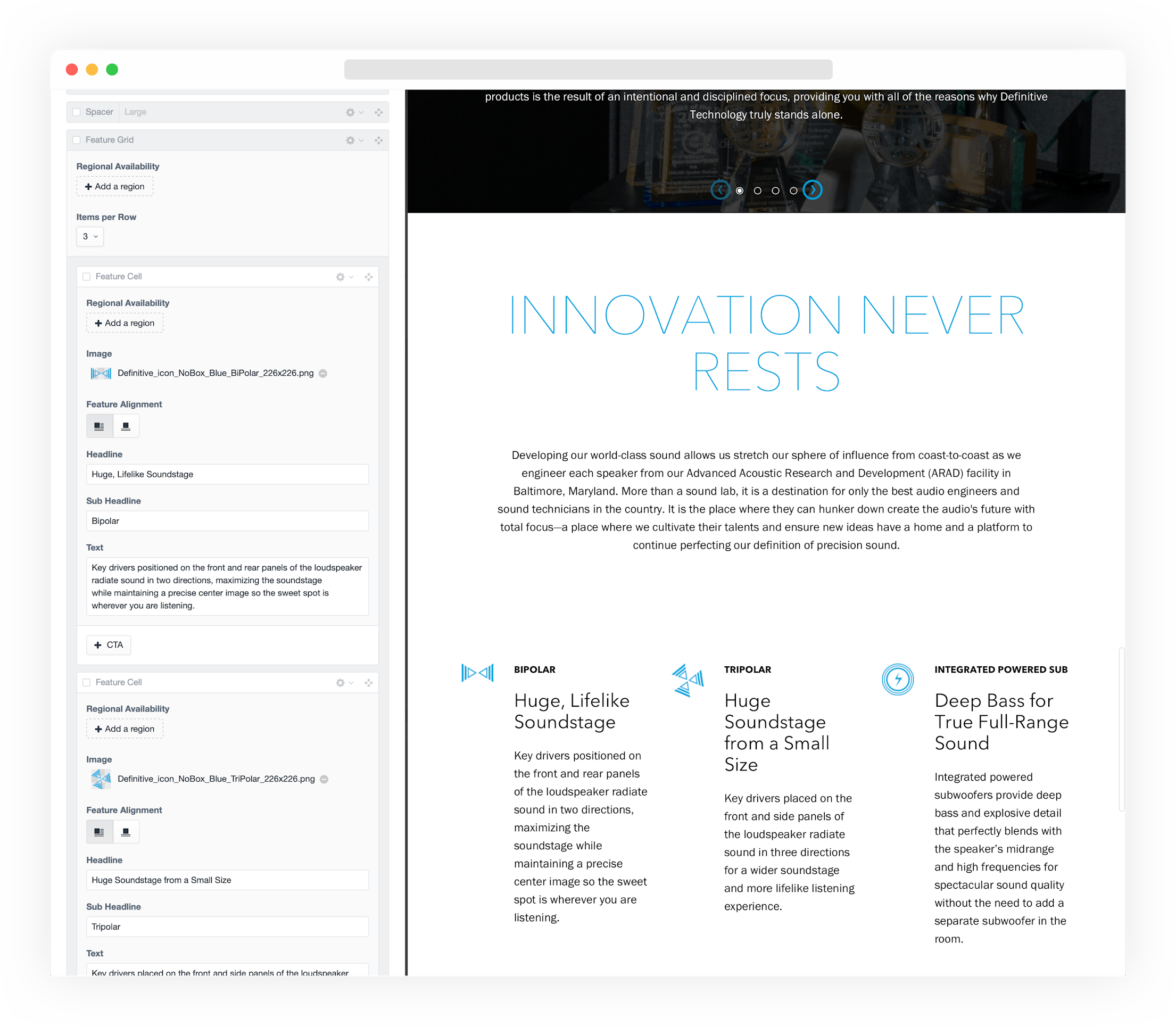This screenshot has height=1026, width=1176.
Task: Click the first Feature Cell move handle
Action: tap(369, 277)
